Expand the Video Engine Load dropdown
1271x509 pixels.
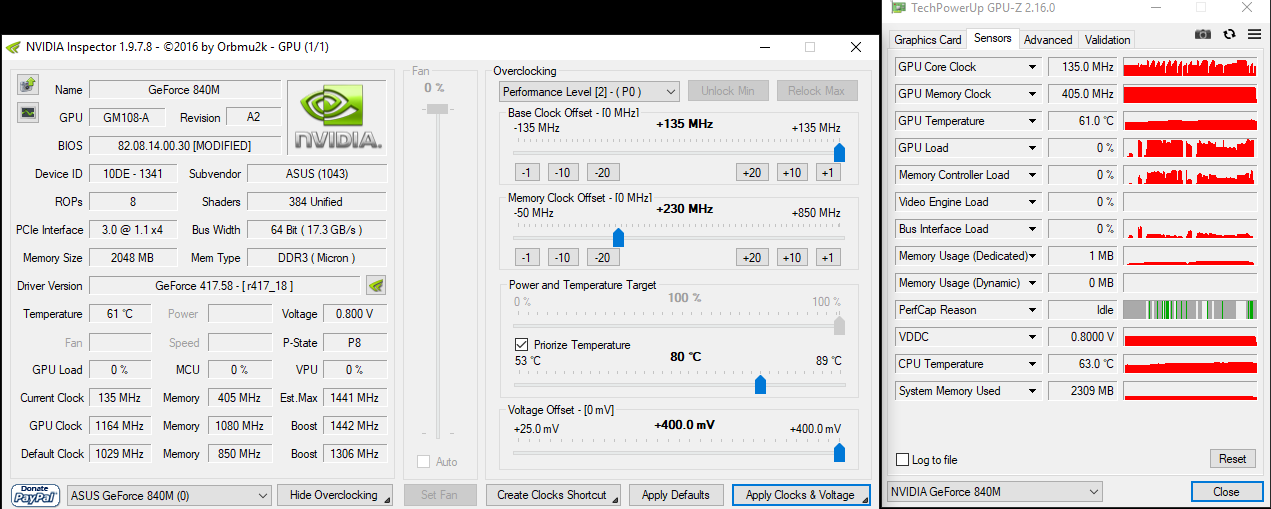1033,202
